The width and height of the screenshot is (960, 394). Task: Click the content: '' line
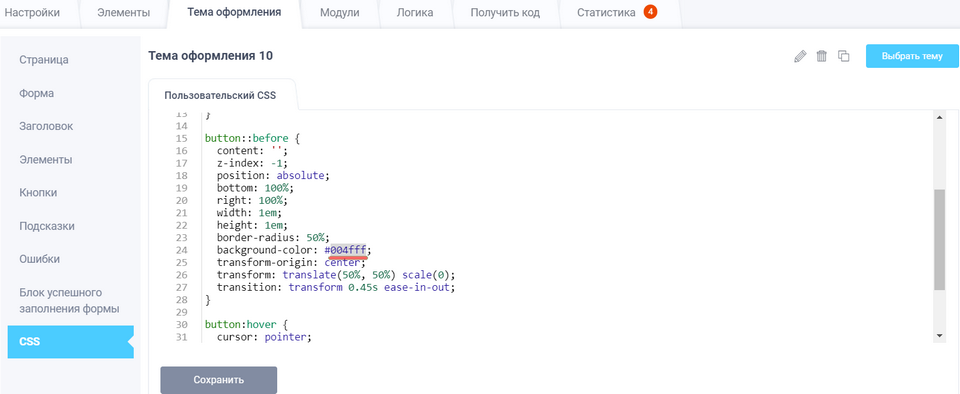[252, 151]
